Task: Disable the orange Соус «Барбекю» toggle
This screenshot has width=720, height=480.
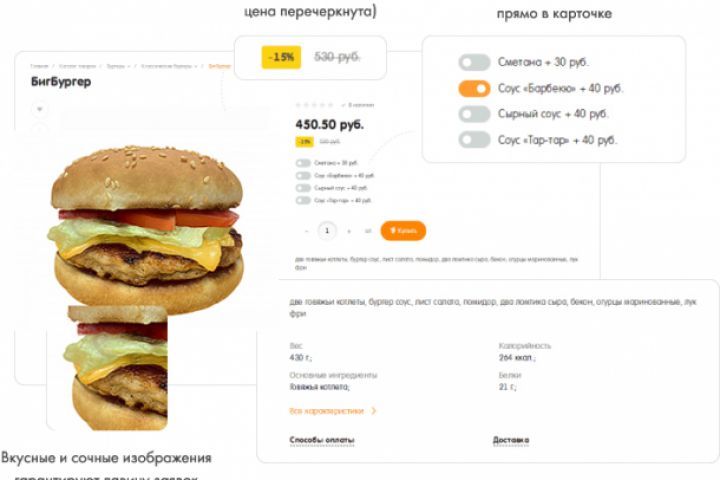Action: [x=474, y=88]
